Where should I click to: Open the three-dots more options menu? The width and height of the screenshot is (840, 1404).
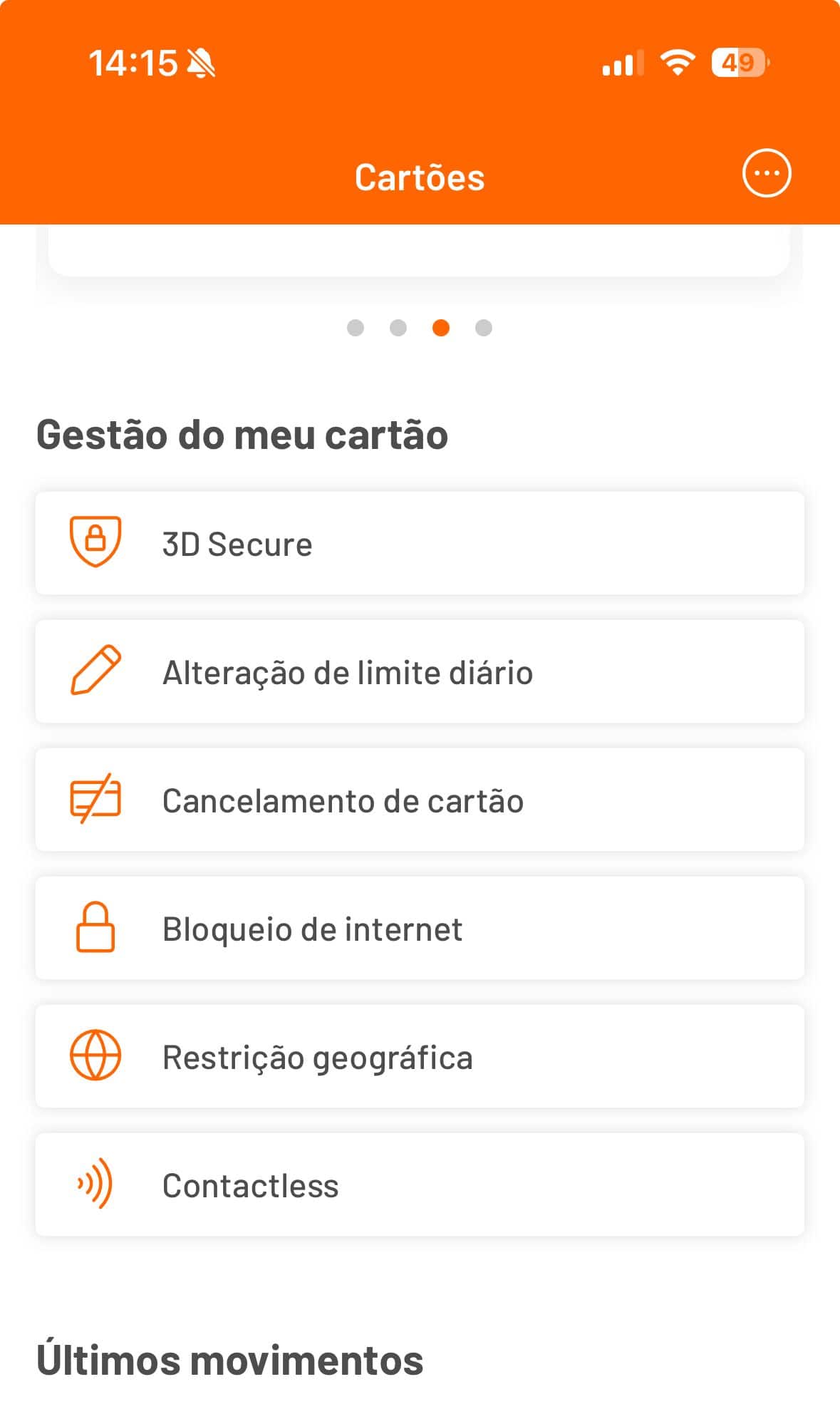point(767,173)
